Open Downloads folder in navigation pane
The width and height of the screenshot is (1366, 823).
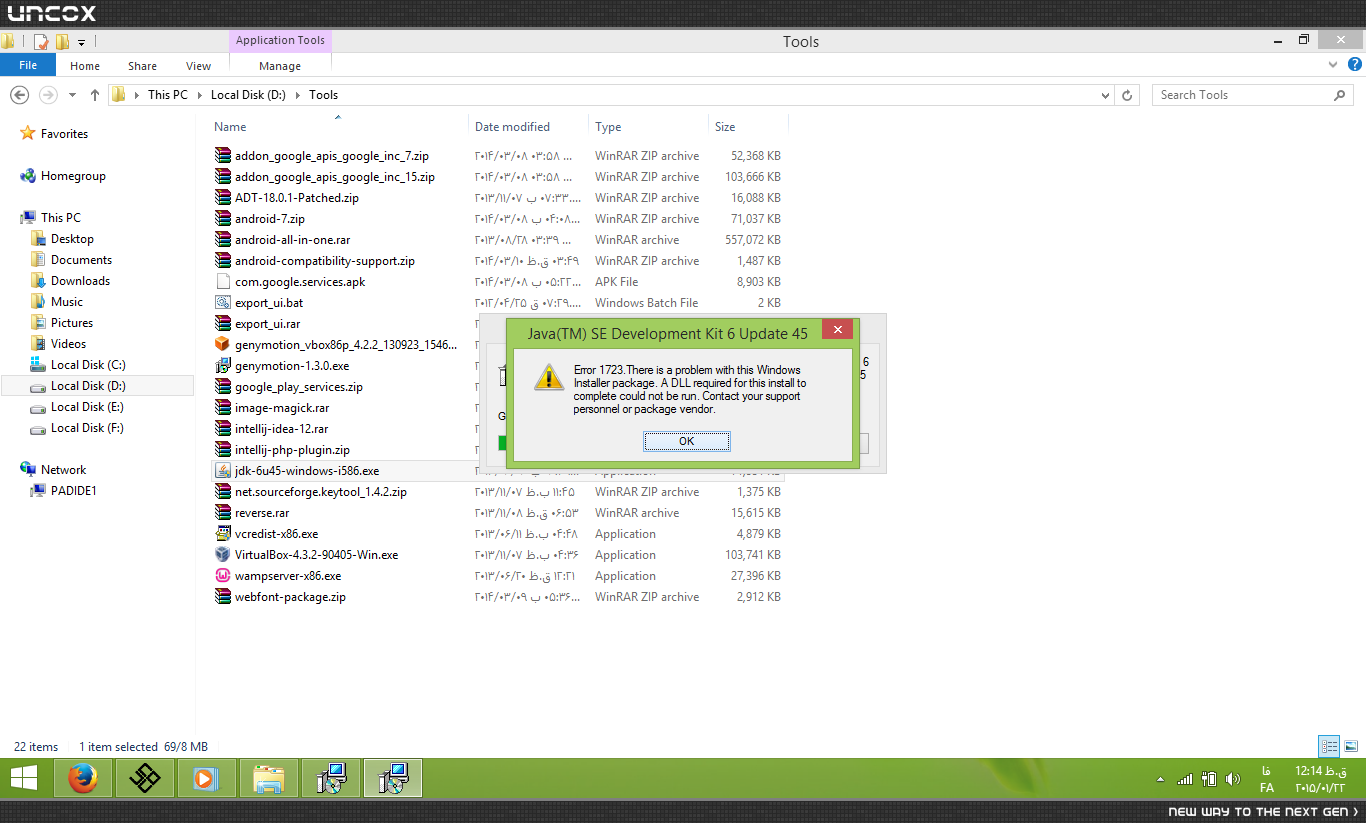[80, 281]
